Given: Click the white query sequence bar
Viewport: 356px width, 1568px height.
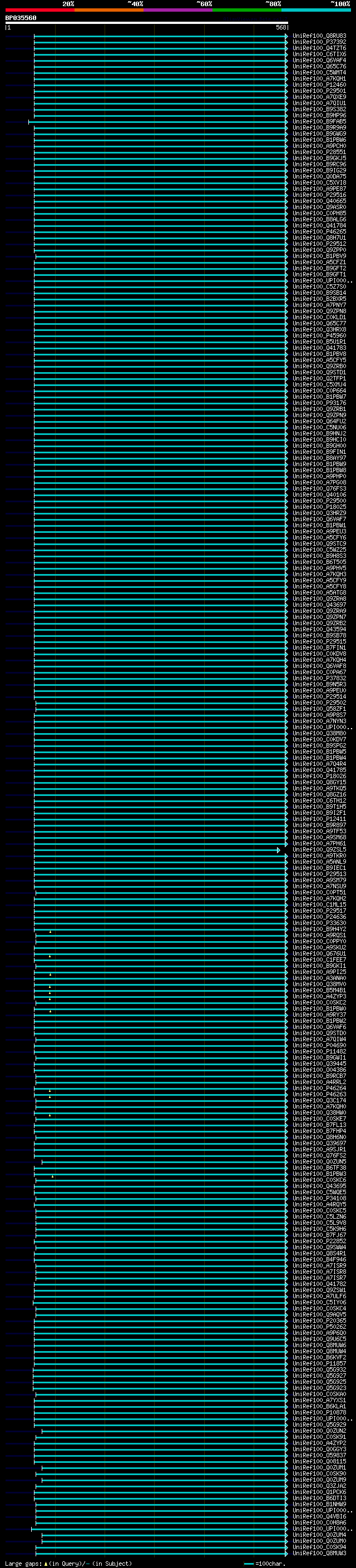Looking at the screenshot, I should pyautogui.click(x=147, y=22).
